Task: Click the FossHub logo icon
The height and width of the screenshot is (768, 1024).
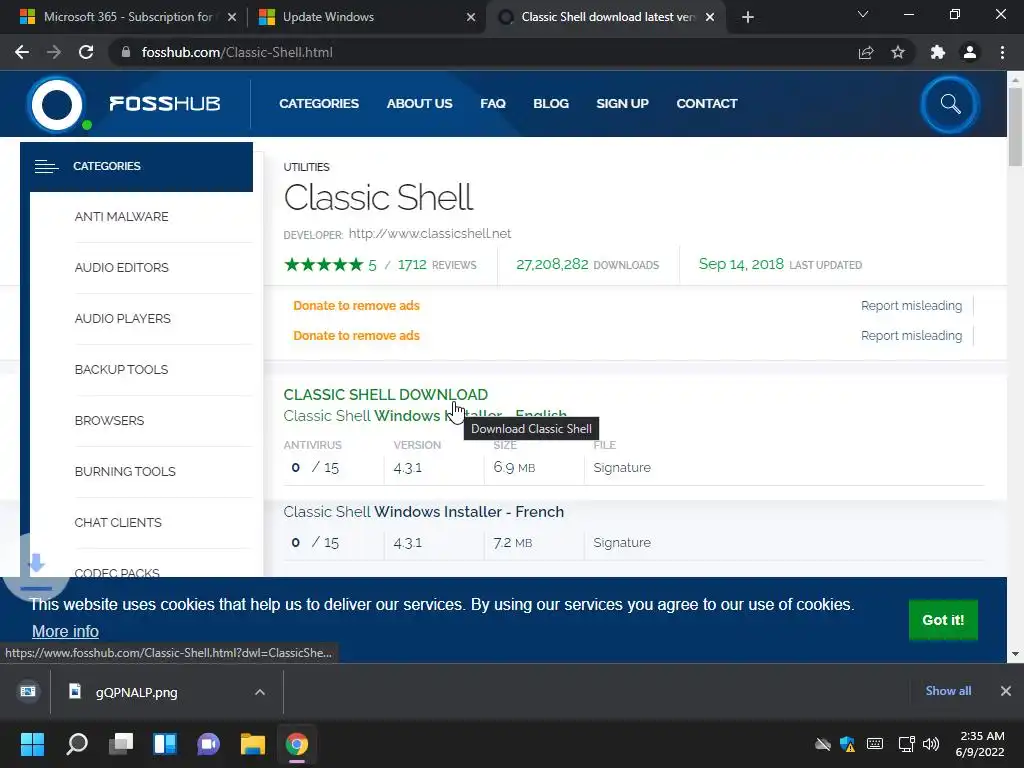Action: tap(57, 104)
